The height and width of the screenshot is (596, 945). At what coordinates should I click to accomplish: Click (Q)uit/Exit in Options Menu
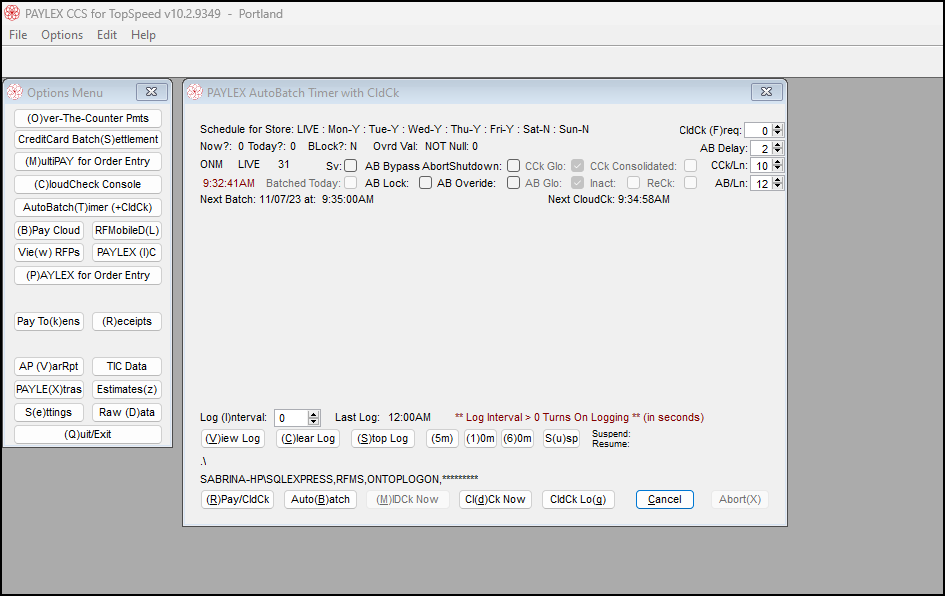point(88,434)
